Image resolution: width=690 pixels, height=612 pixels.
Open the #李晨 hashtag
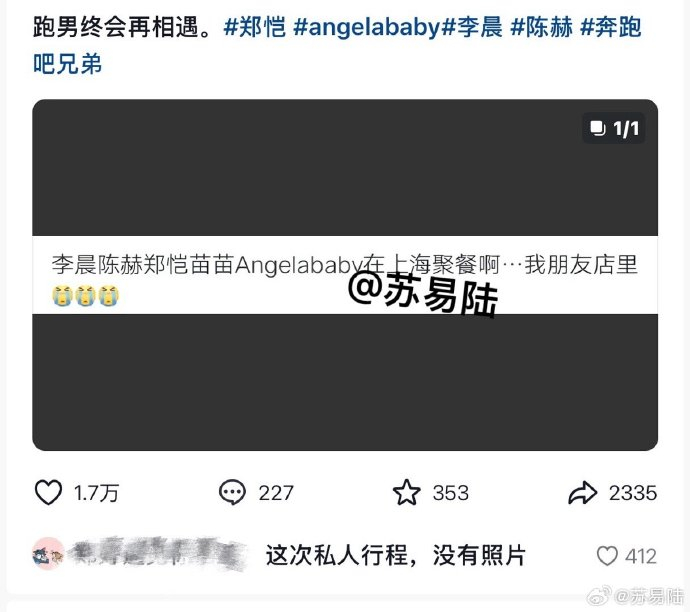[471, 27]
